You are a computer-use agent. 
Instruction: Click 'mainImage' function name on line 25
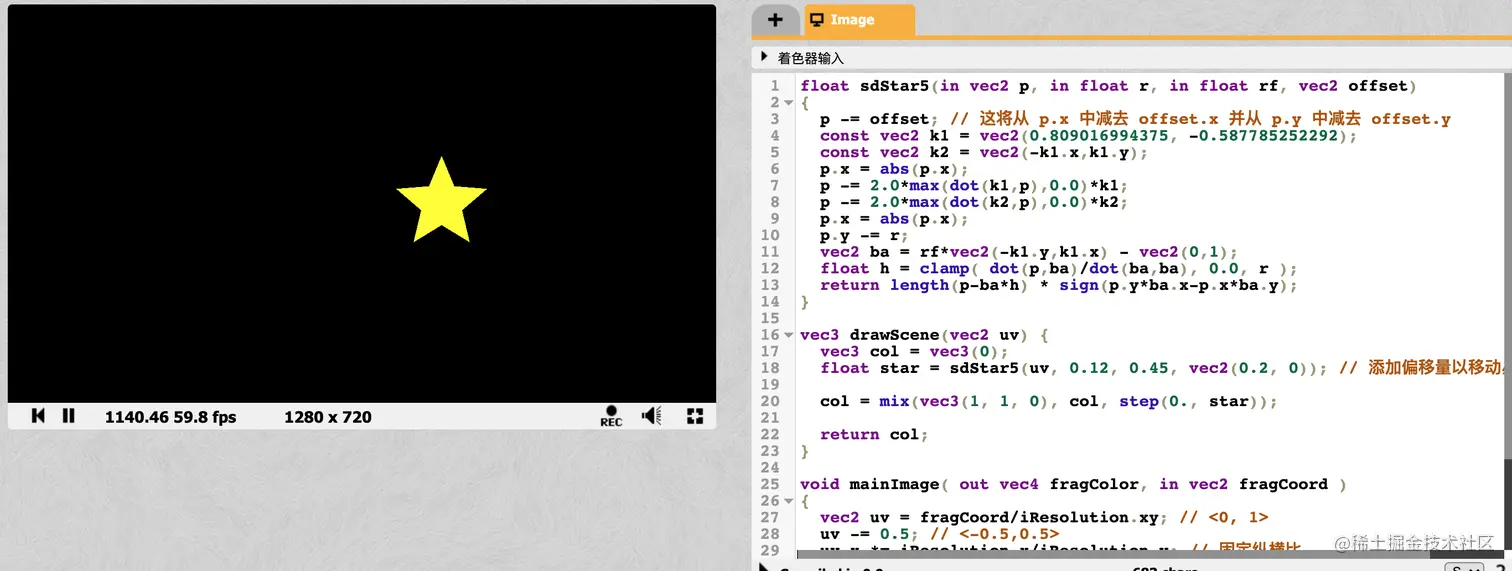[894, 484]
